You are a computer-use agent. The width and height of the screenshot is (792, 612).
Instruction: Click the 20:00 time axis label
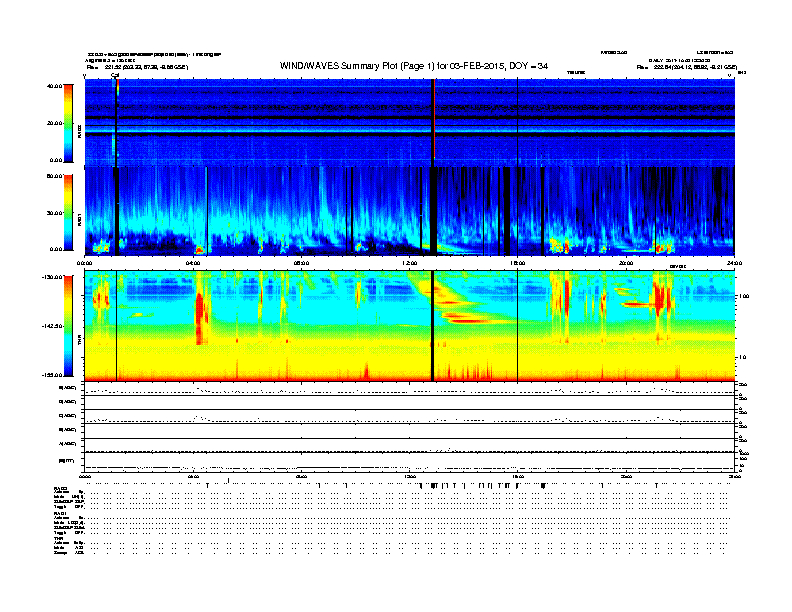(626, 263)
